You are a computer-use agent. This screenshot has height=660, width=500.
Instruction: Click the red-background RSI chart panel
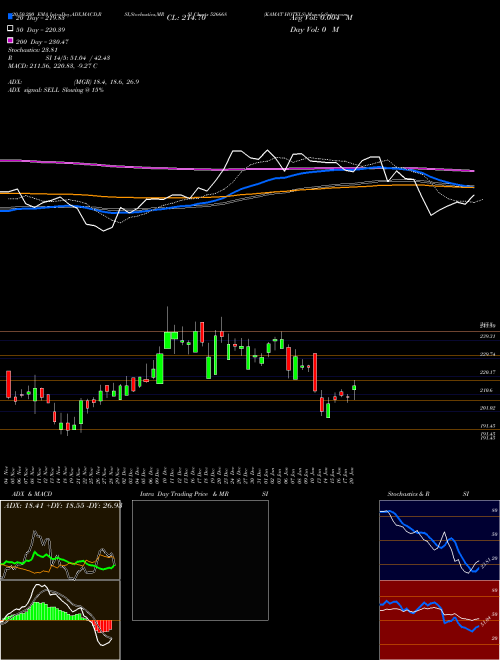(439, 620)
